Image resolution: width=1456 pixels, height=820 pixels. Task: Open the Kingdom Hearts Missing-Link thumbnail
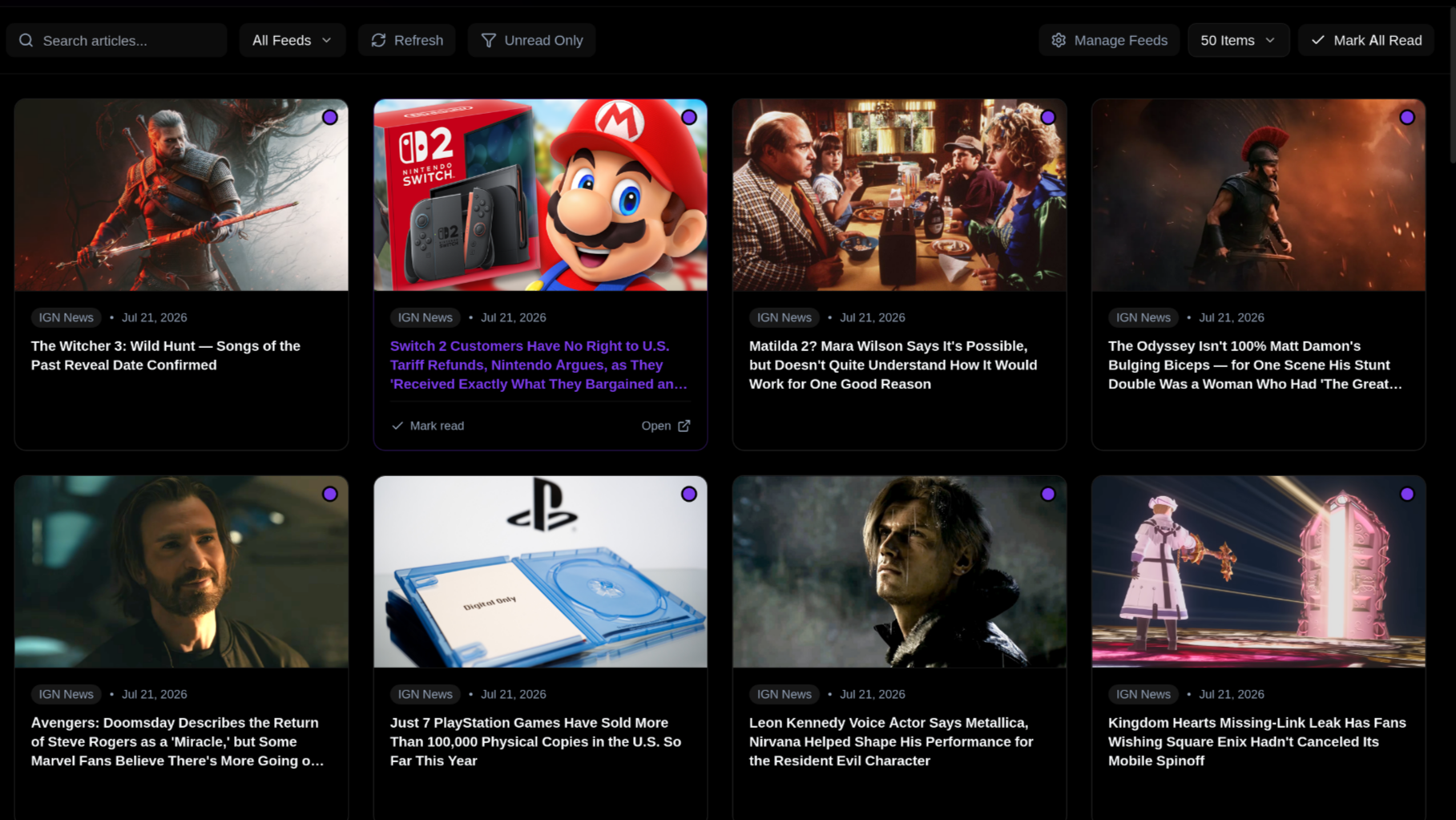pyautogui.click(x=1258, y=572)
